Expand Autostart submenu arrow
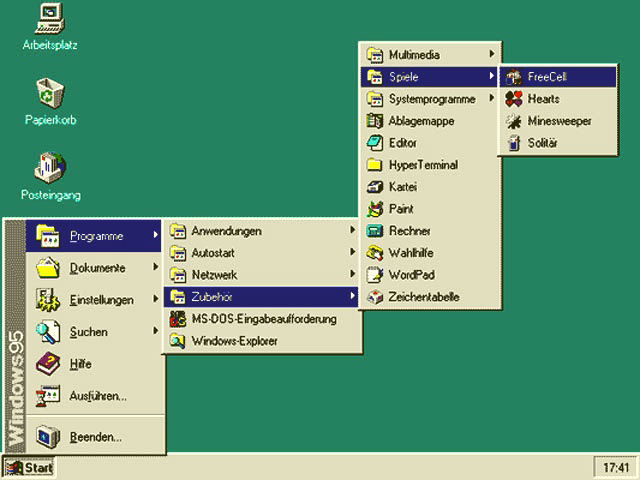The width and height of the screenshot is (640, 480). 353,252
